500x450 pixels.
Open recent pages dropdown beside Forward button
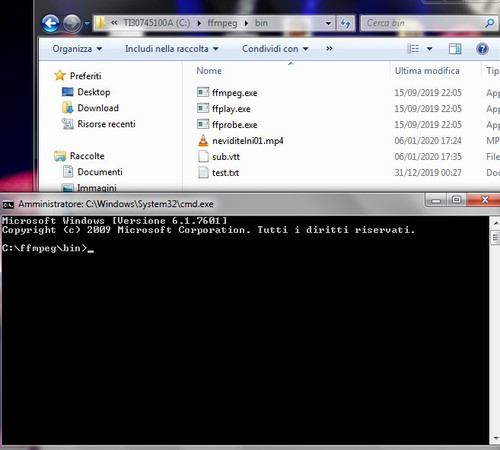tap(87, 23)
